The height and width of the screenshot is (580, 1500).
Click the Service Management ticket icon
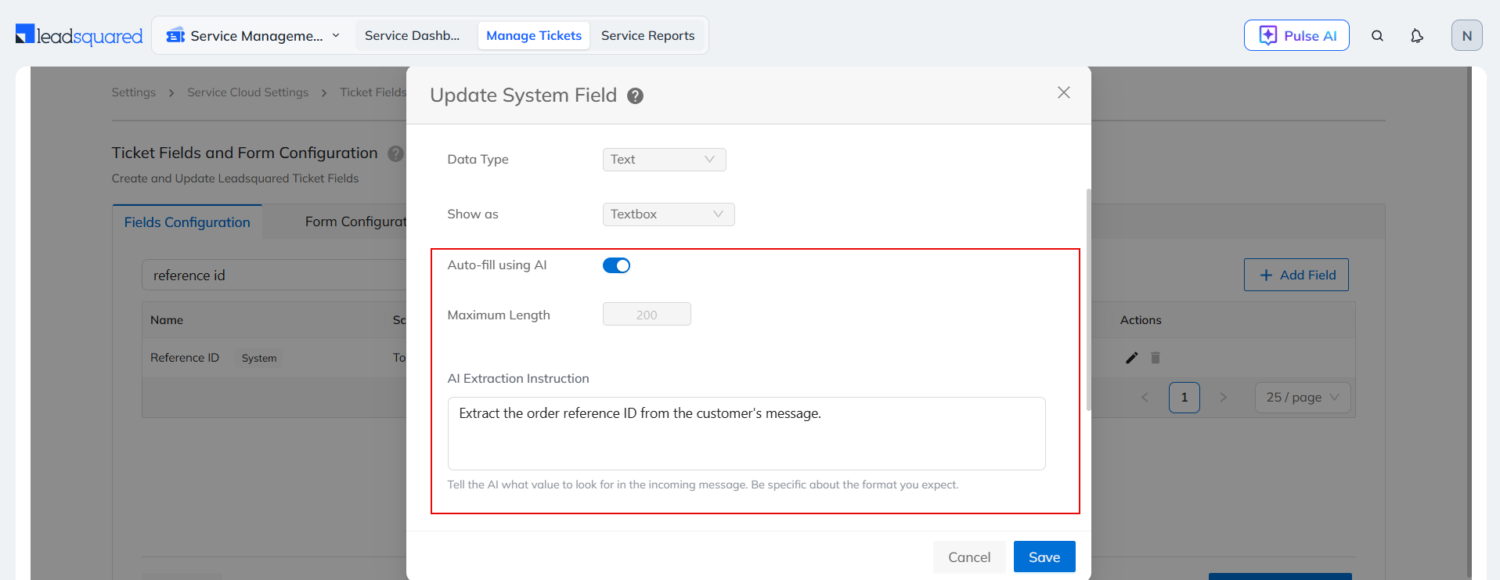click(x=175, y=35)
